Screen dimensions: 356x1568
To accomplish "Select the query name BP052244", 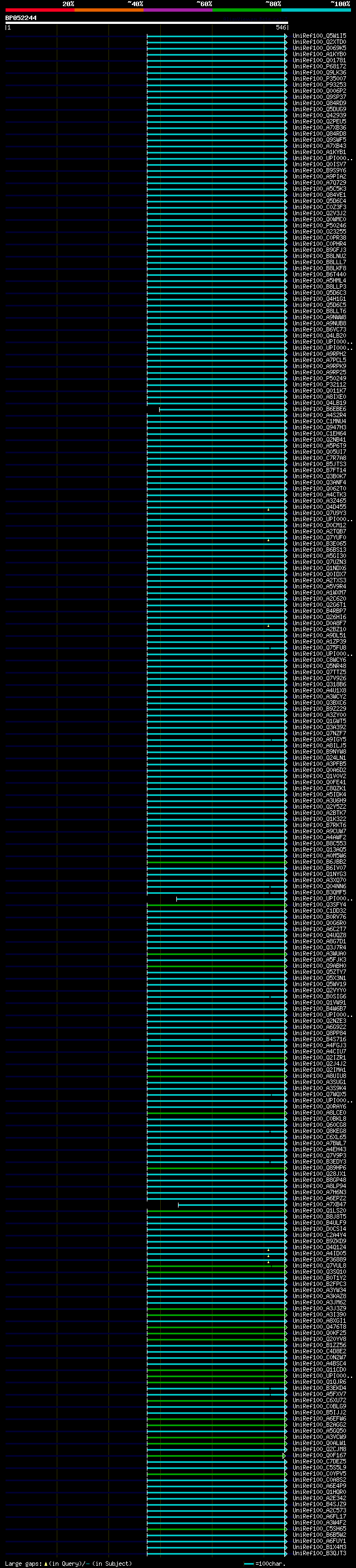I will (x=21, y=18).
